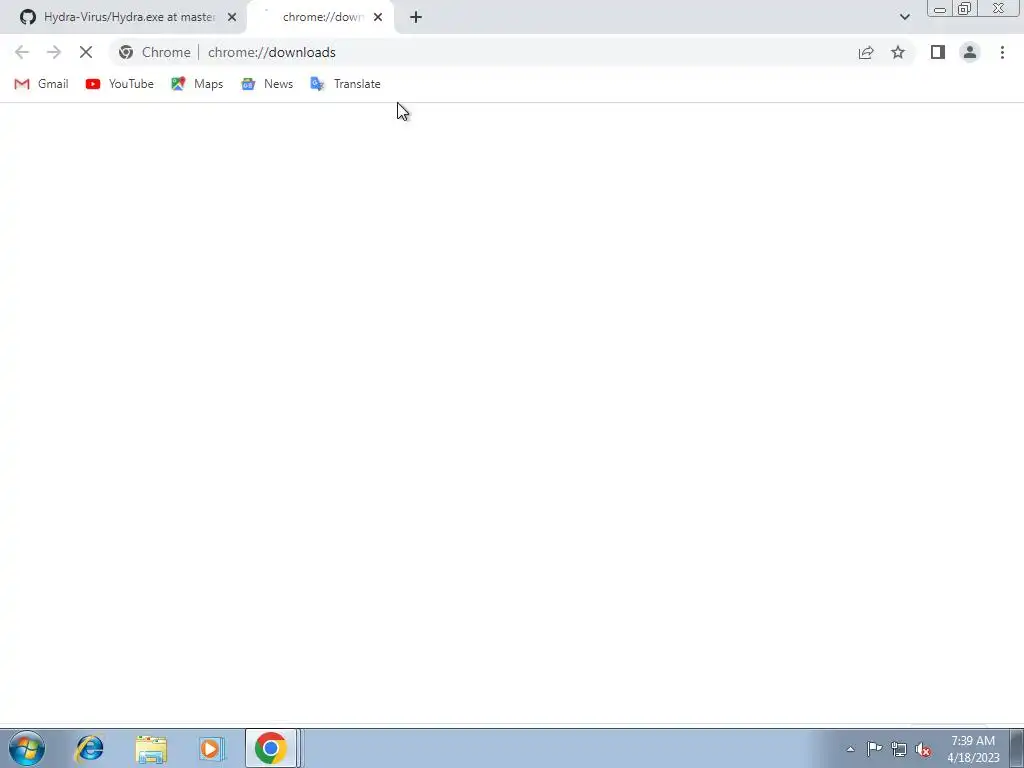The height and width of the screenshot is (768, 1024).
Task: Close the chrome://downloads tab
Action: tap(377, 17)
